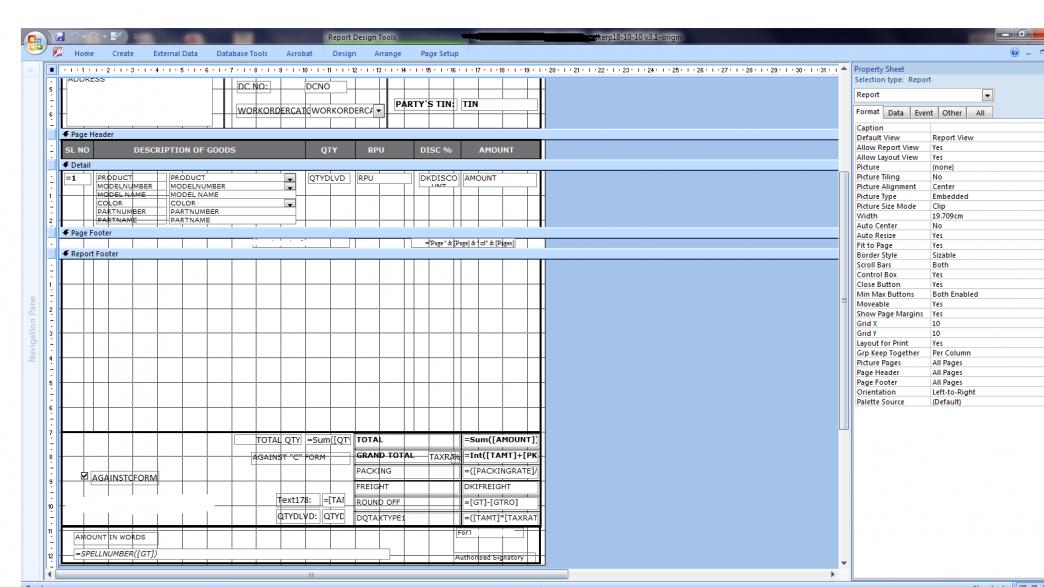Switch to the Event tab in Property Sheet

923,113
